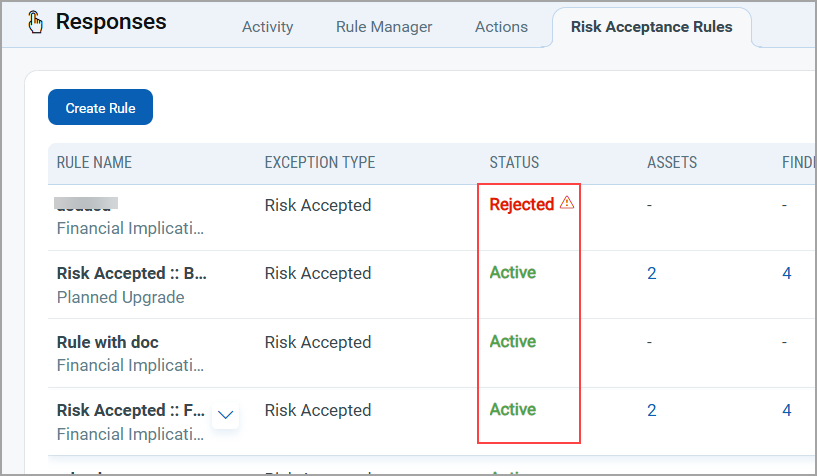This screenshot has height=476, width=817.
Task: Click findings count in the last visible row
Action: pos(787,410)
